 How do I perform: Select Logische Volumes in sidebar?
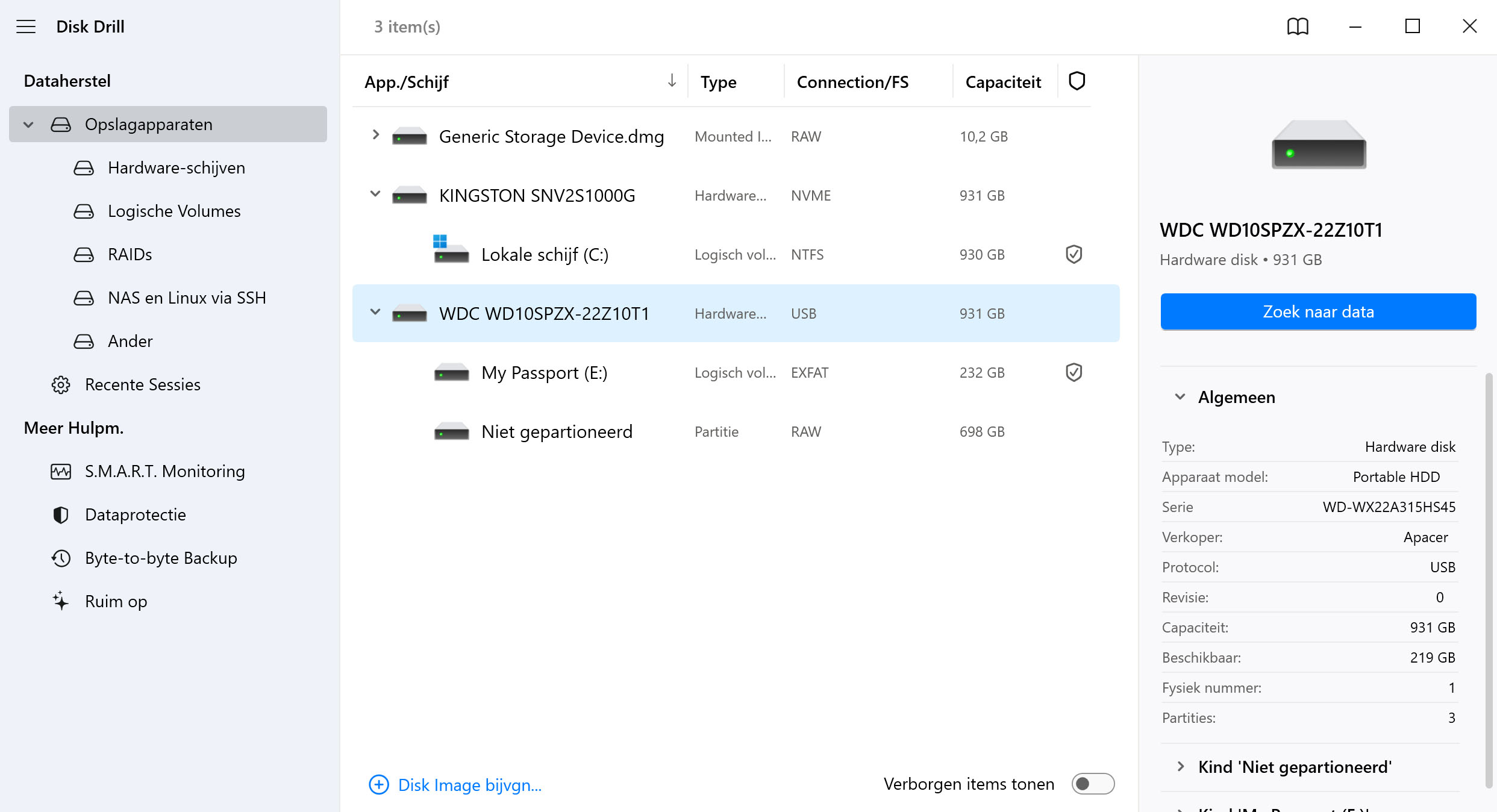174,211
